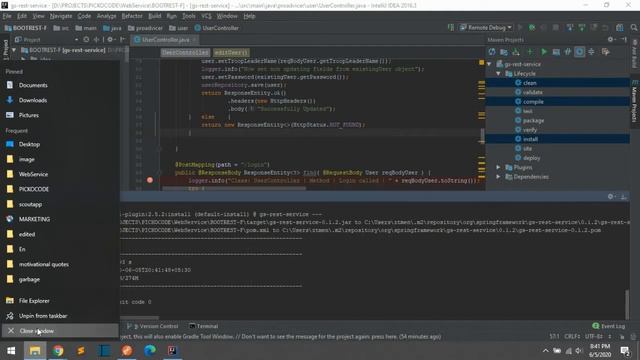Click the Make Project build icon
The width and height of the screenshot is (640, 360).
click(451, 28)
